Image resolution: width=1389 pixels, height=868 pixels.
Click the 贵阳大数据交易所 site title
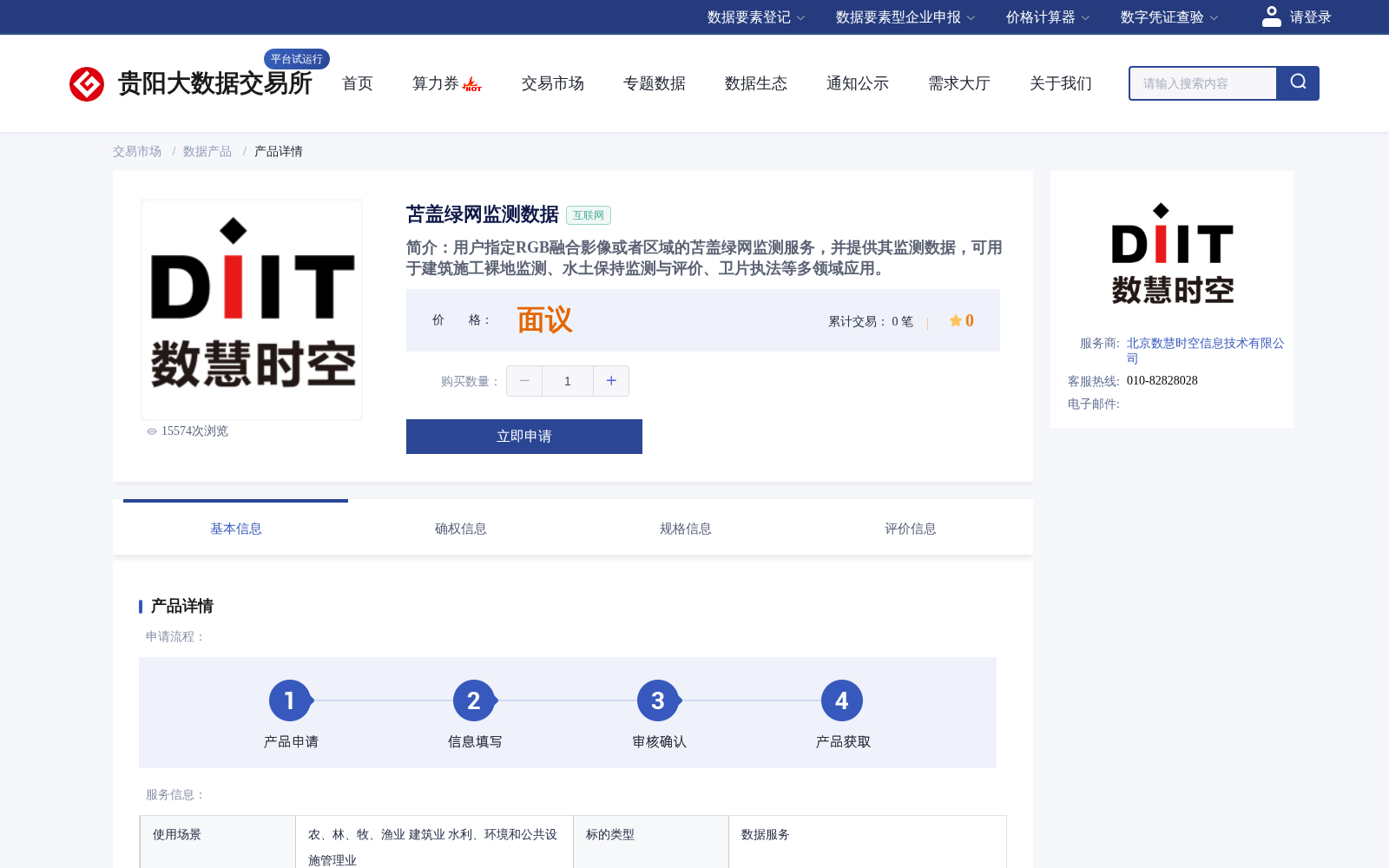(215, 83)
